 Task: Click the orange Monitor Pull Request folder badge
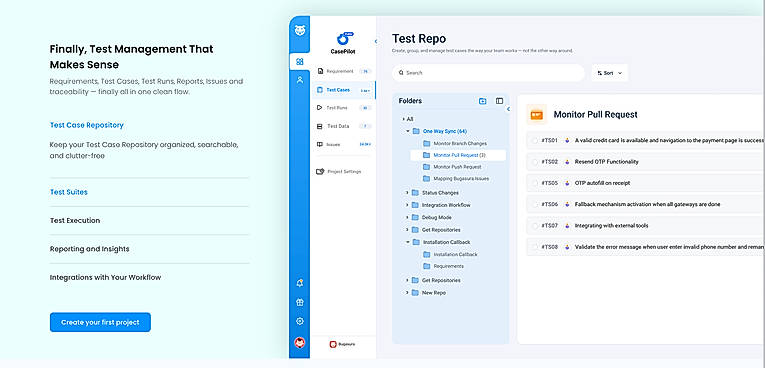(x=537, y=115)
